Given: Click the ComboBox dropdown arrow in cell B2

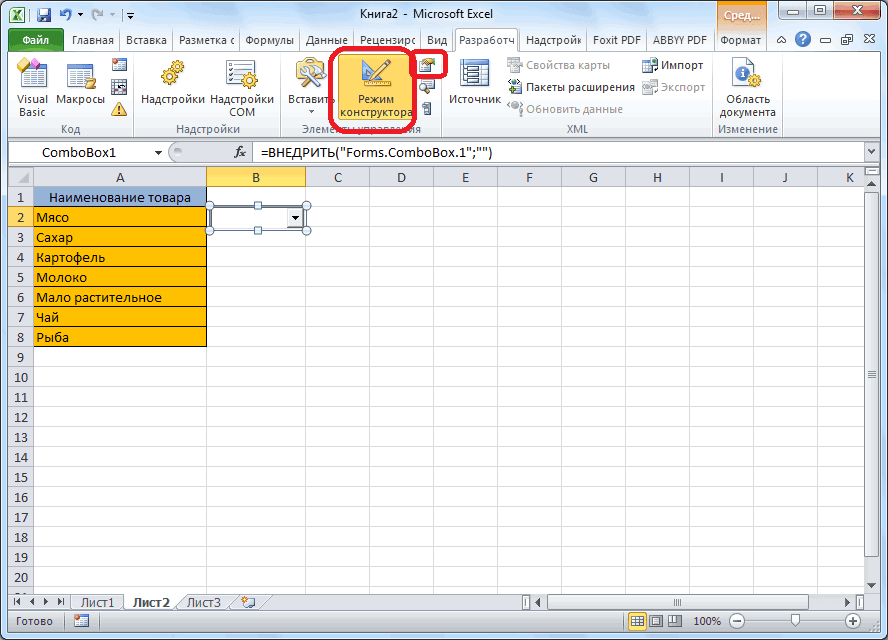Looking at the screenshot, I should tap(295, 217).
